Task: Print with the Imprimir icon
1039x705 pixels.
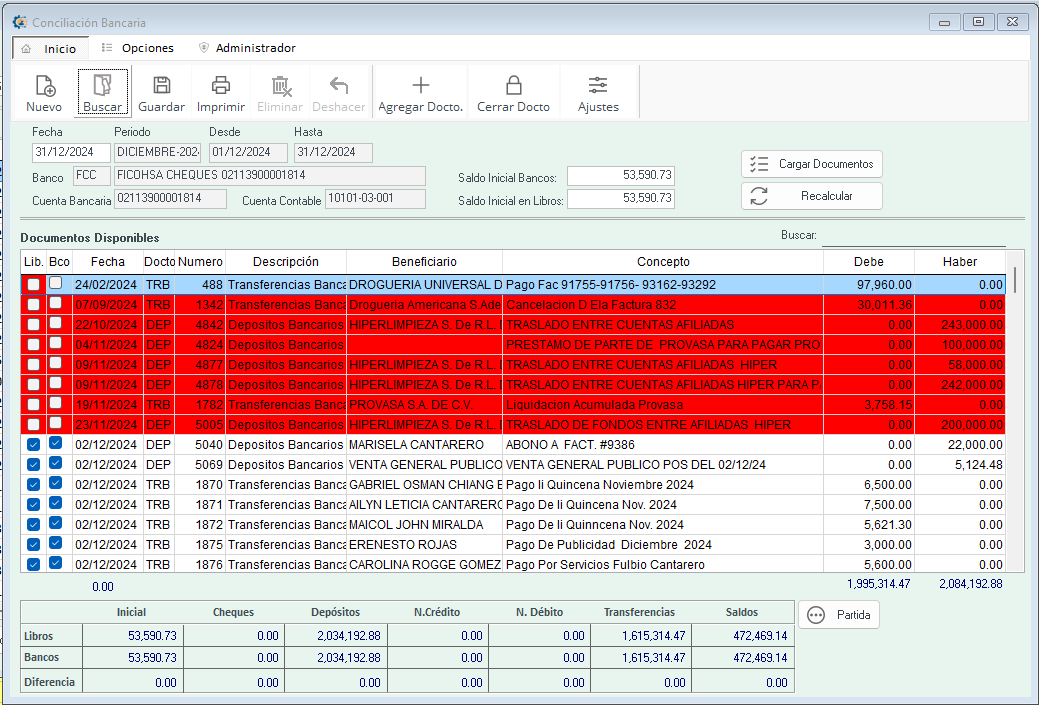Action: 221,87
